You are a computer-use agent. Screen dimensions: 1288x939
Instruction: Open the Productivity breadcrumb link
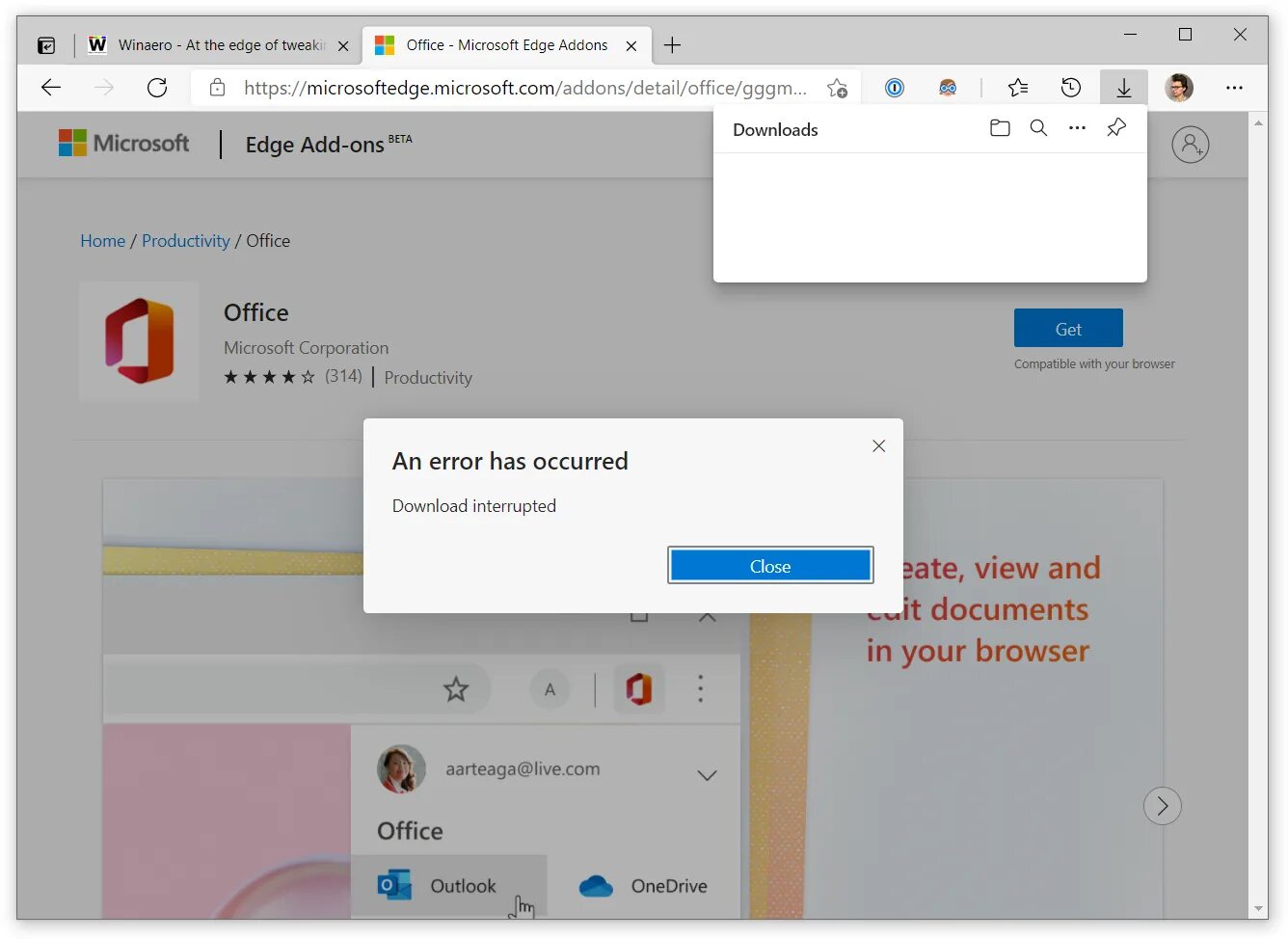pyautogui.click(x=186, y=241)
